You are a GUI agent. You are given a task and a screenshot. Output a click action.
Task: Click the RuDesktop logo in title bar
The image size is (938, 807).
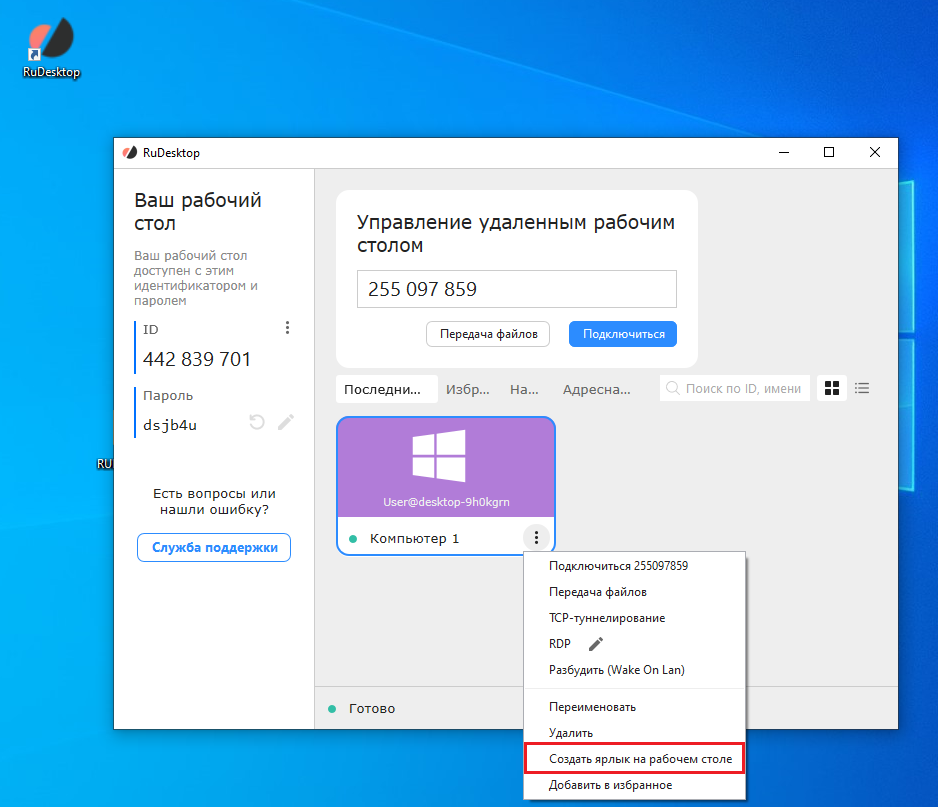coord(130,153)
